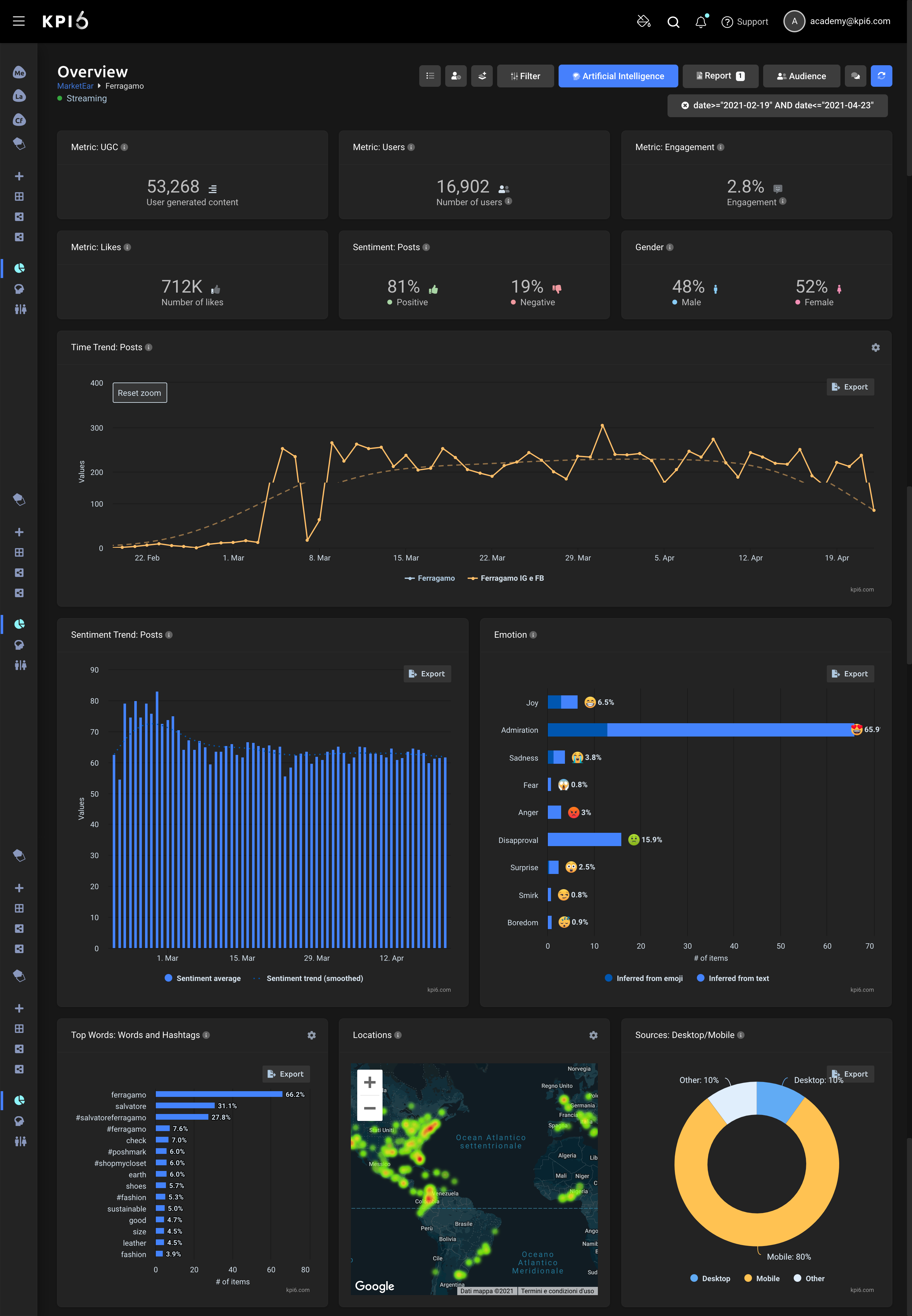Open the Time Trend settings gear
Screen dimensions: 912x1316
point(875,347)
